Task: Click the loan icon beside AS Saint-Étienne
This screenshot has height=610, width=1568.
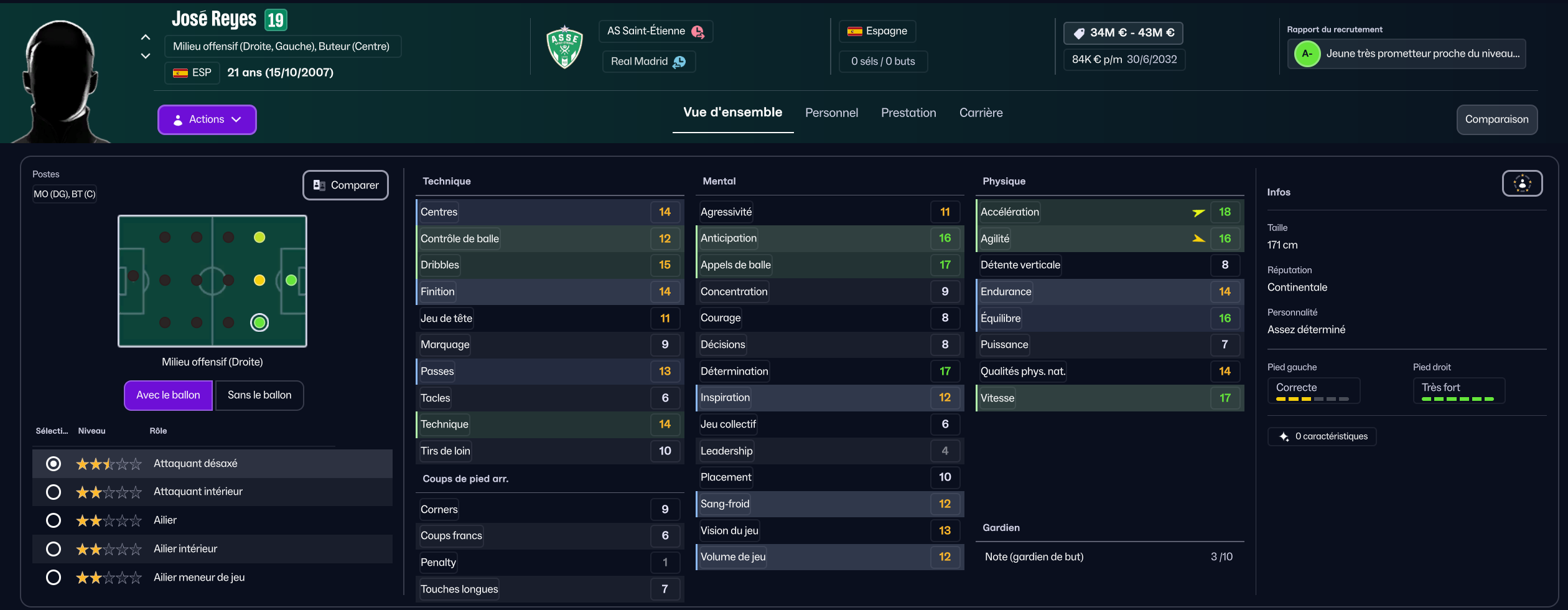Action: click(x=698, y=32)
